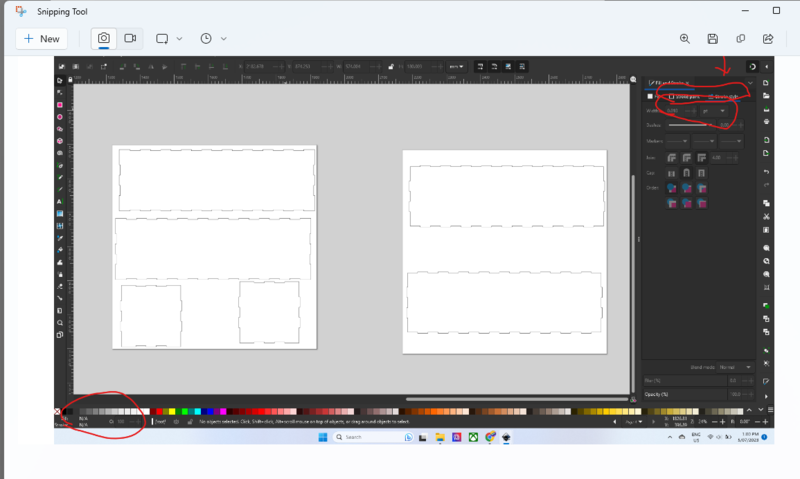Open the mm units dropdown in the toolbar

[x=456, y=67]
